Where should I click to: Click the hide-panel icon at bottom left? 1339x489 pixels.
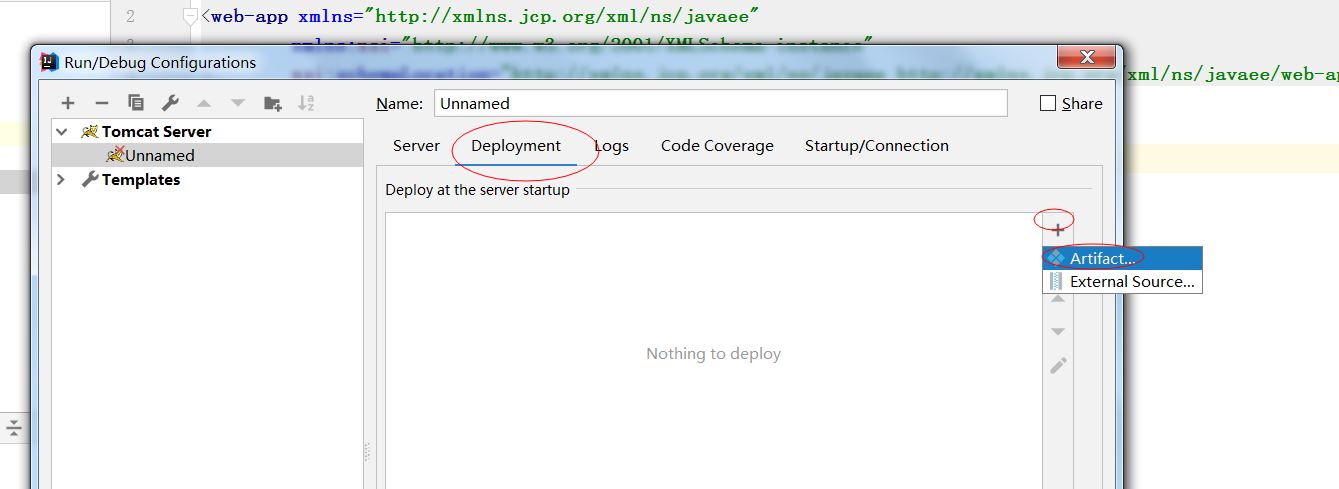[13, 429]
